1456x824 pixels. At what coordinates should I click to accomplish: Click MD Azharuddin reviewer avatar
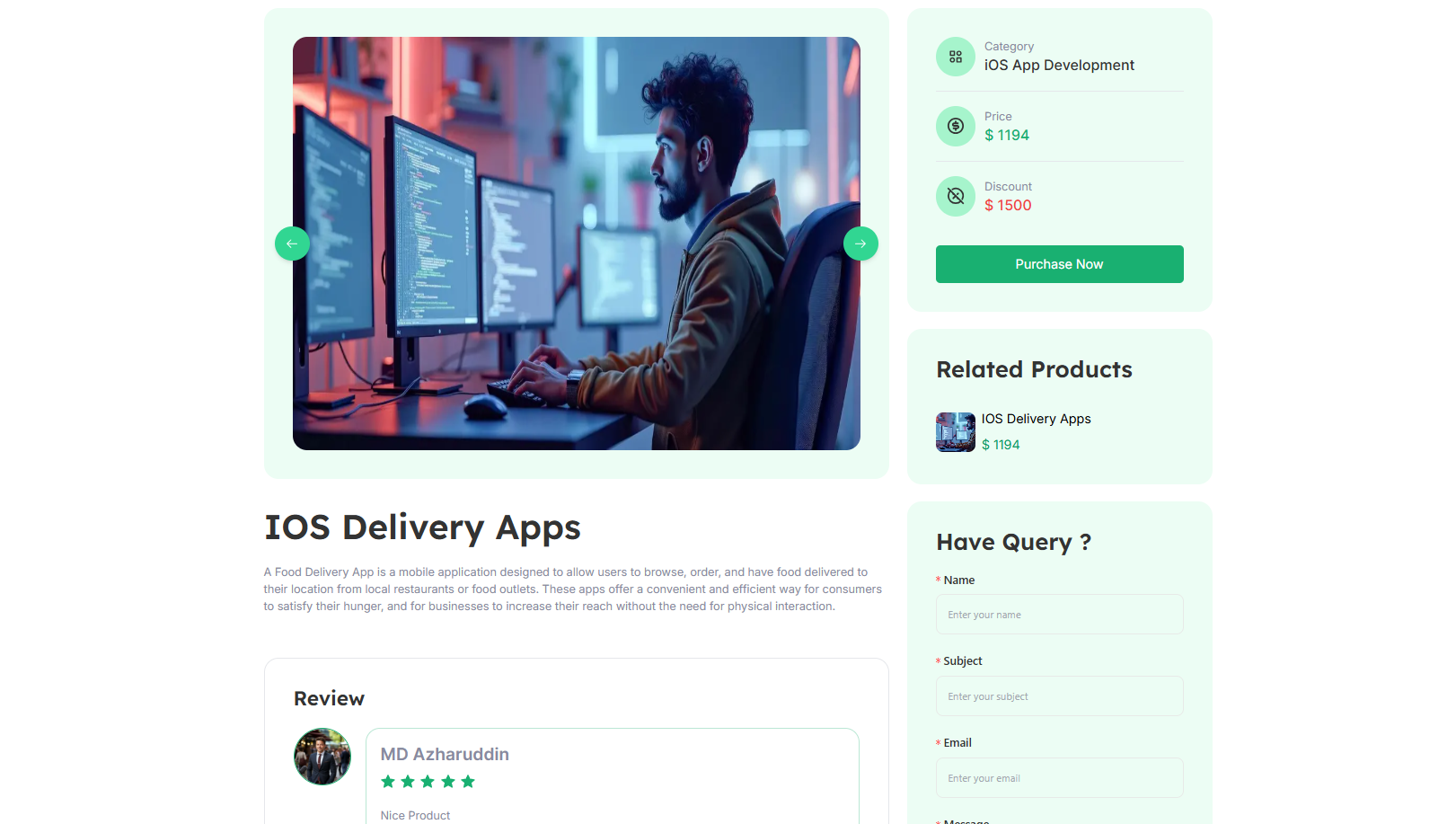click(x=322, y=757)
